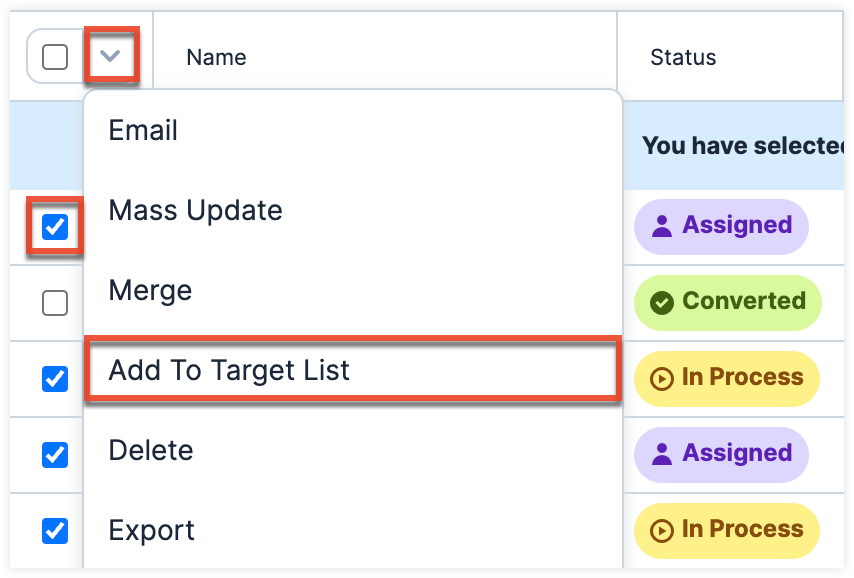Toggle the select-all checkbox in header
The height and width of the screenshot is (578, 854).
coord(55,57)
